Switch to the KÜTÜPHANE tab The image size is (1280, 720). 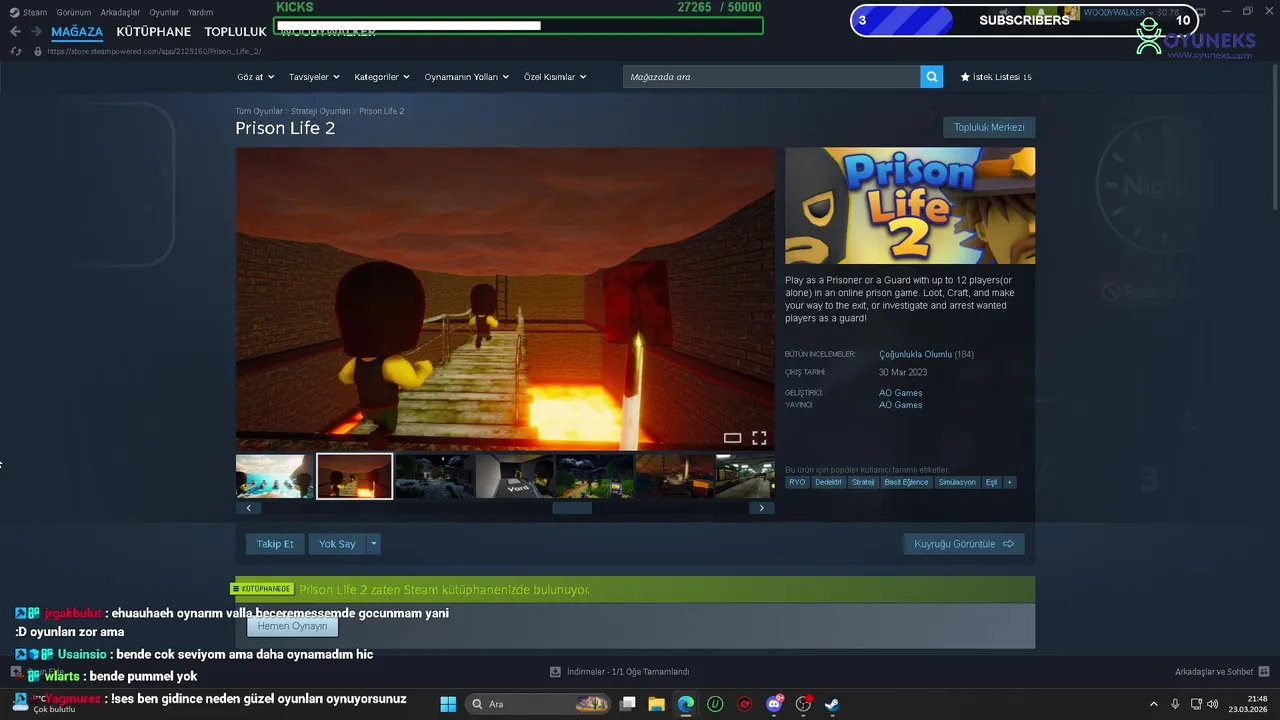point(153,32)
